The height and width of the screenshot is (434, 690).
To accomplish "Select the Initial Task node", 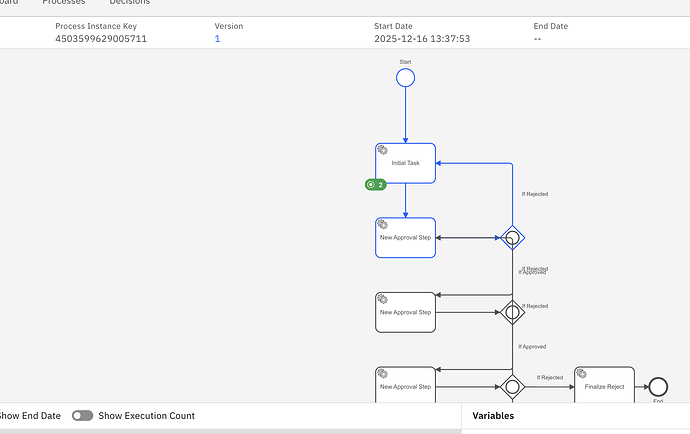I will point(405,163).
